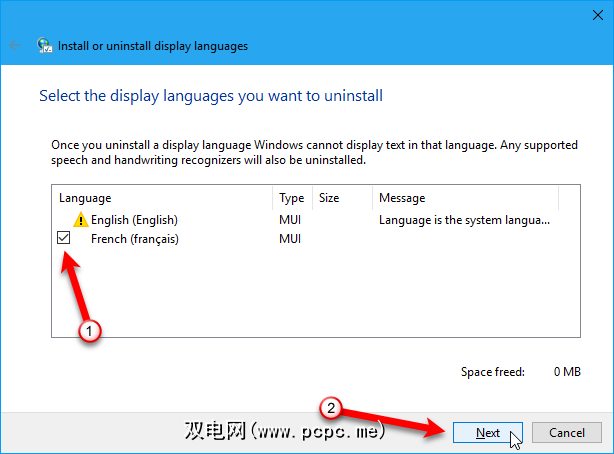Click the MUI type in English row
Image resolution: width=614 pixels, height=454 pixels.
(x=290, y=220)
